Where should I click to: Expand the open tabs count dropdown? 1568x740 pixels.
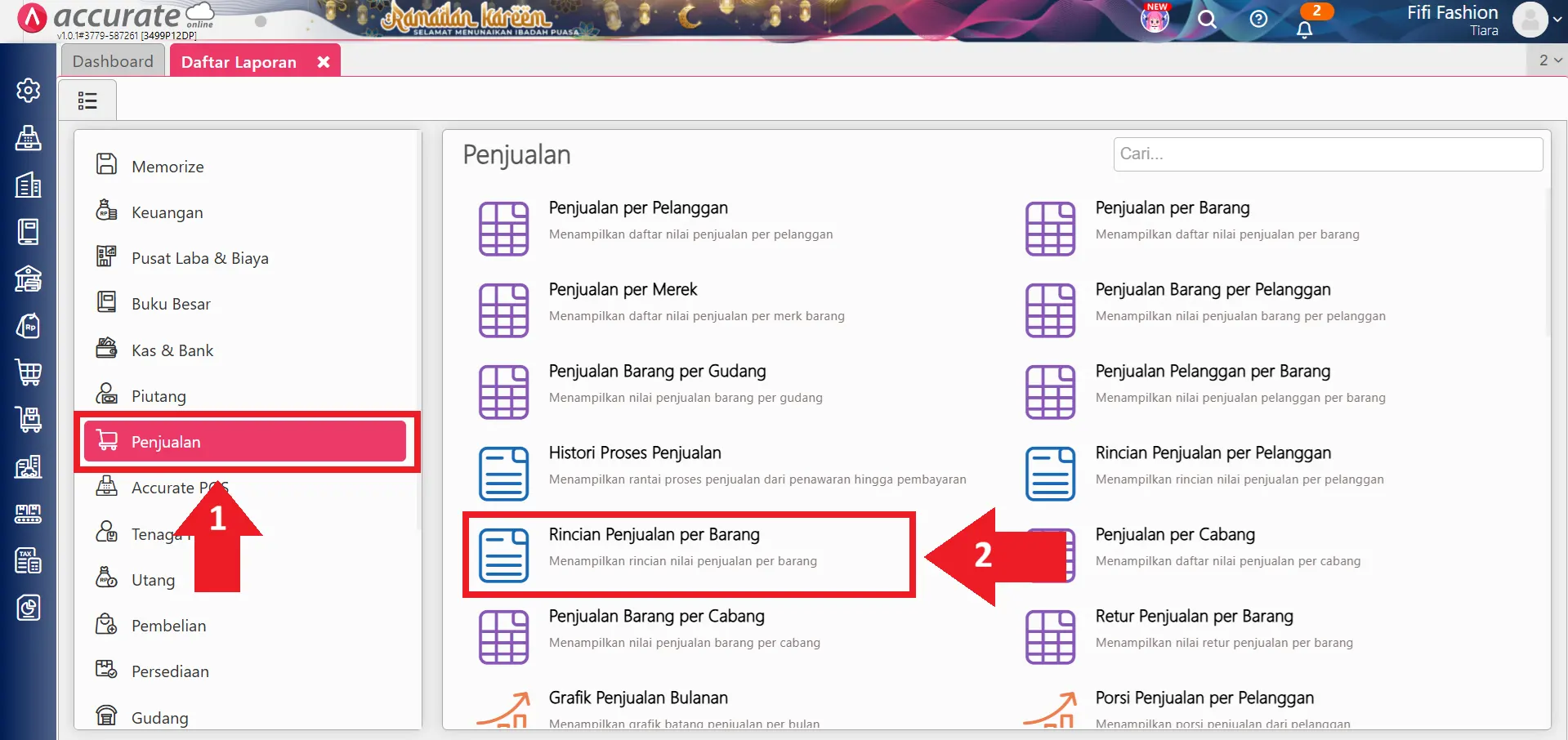(1549, 60)
